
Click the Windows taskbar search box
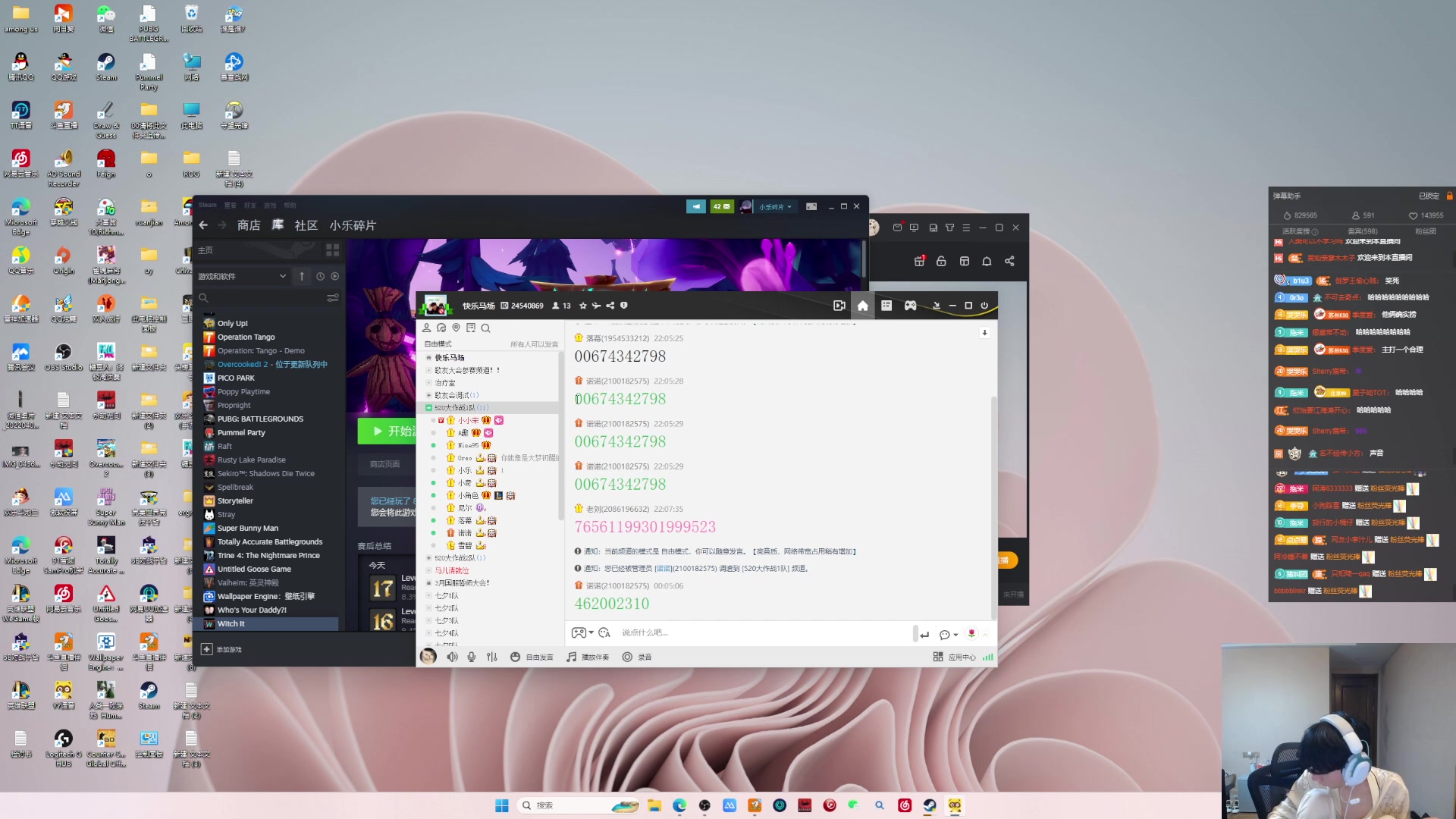coord(579,805)
